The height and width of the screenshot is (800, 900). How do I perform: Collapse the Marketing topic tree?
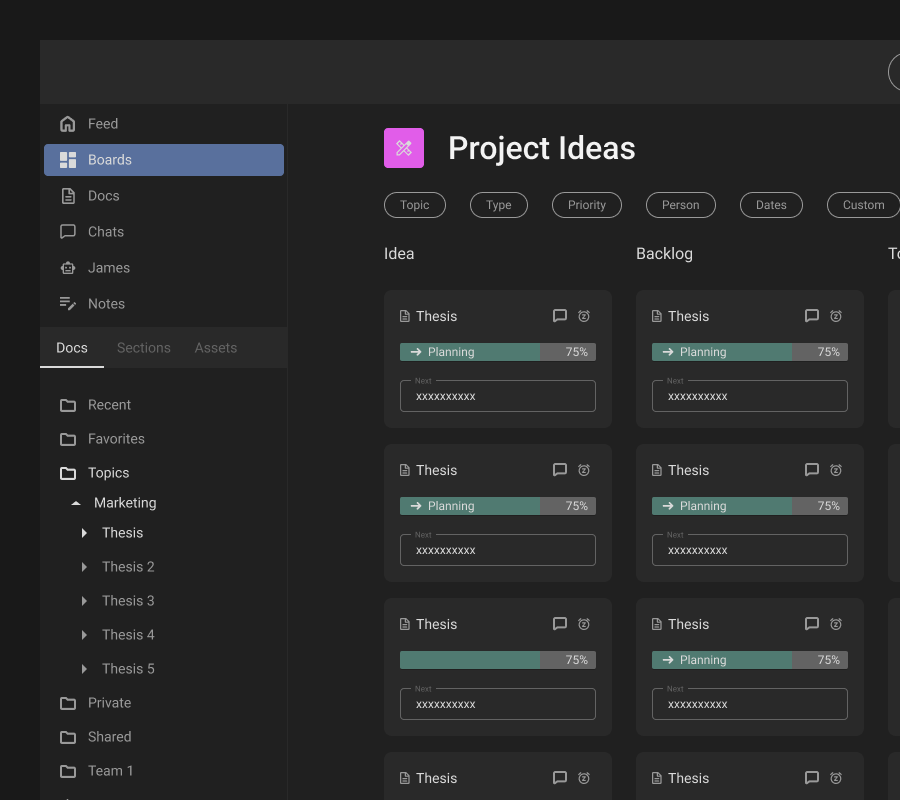pyautogui.click(x=76, y=503)
